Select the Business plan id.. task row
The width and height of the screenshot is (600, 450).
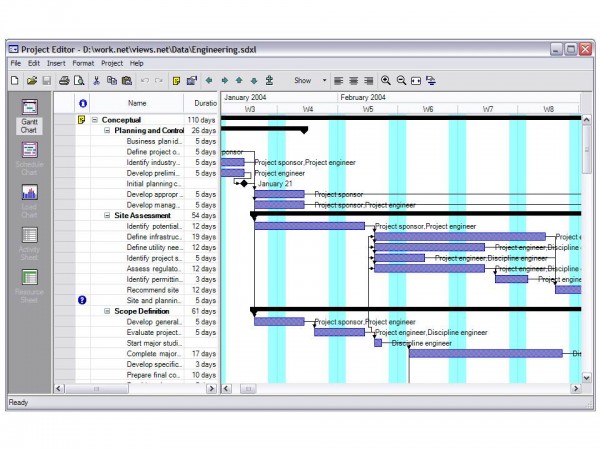coord(136,141)
